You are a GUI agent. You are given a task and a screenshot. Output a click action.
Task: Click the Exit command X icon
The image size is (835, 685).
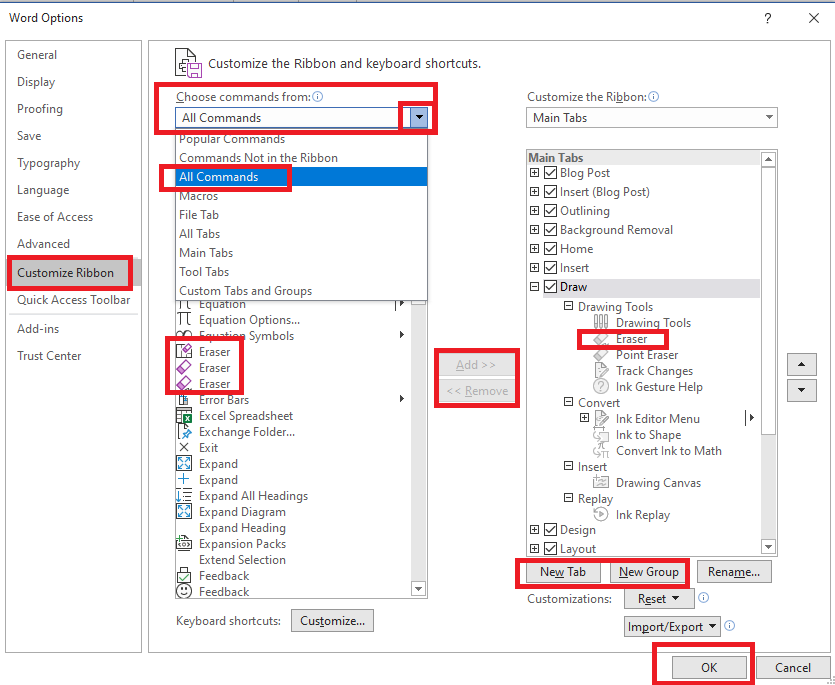[x=184, y=447]
